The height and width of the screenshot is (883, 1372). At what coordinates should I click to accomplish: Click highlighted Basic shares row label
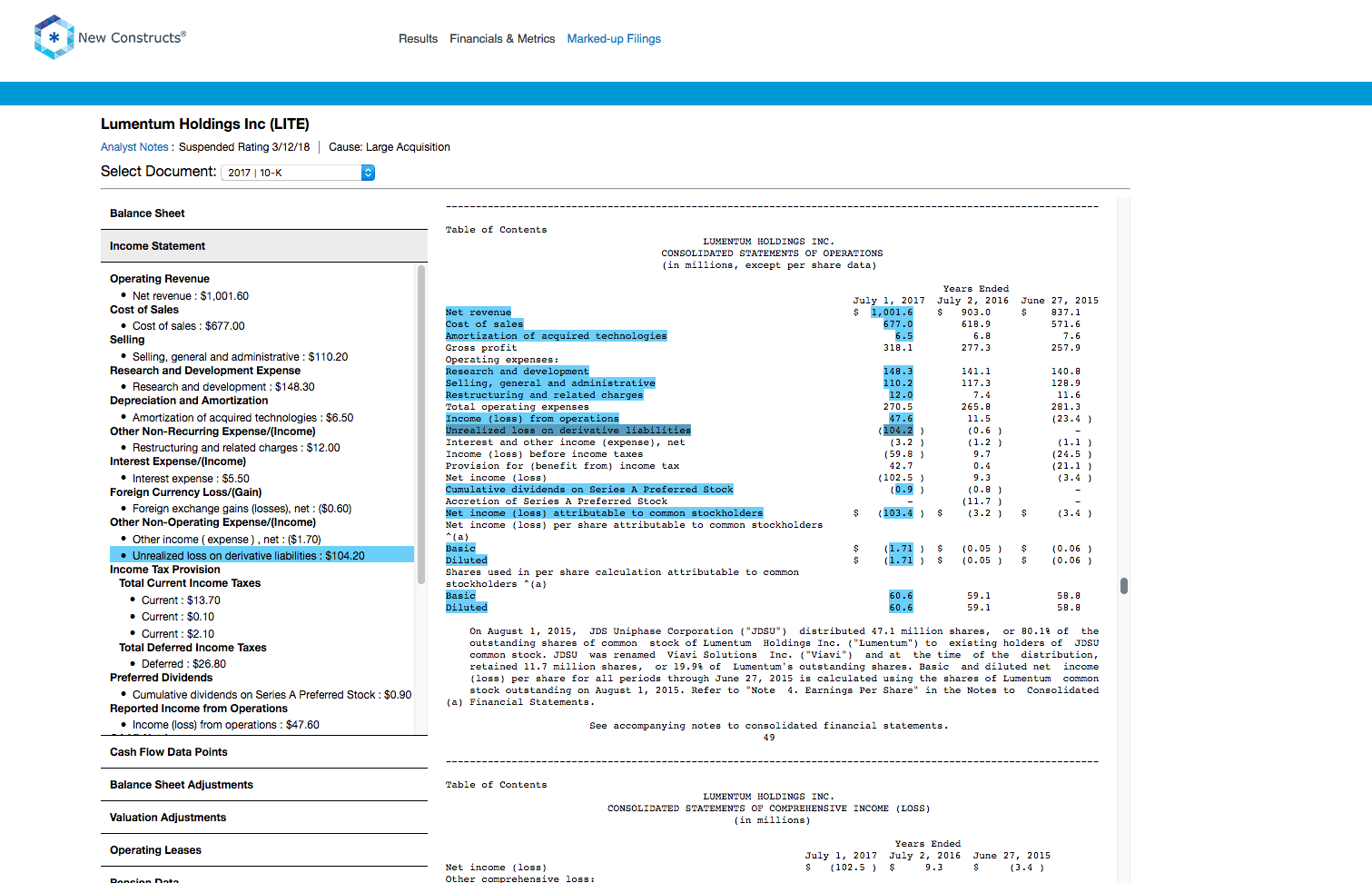point(460,596)
